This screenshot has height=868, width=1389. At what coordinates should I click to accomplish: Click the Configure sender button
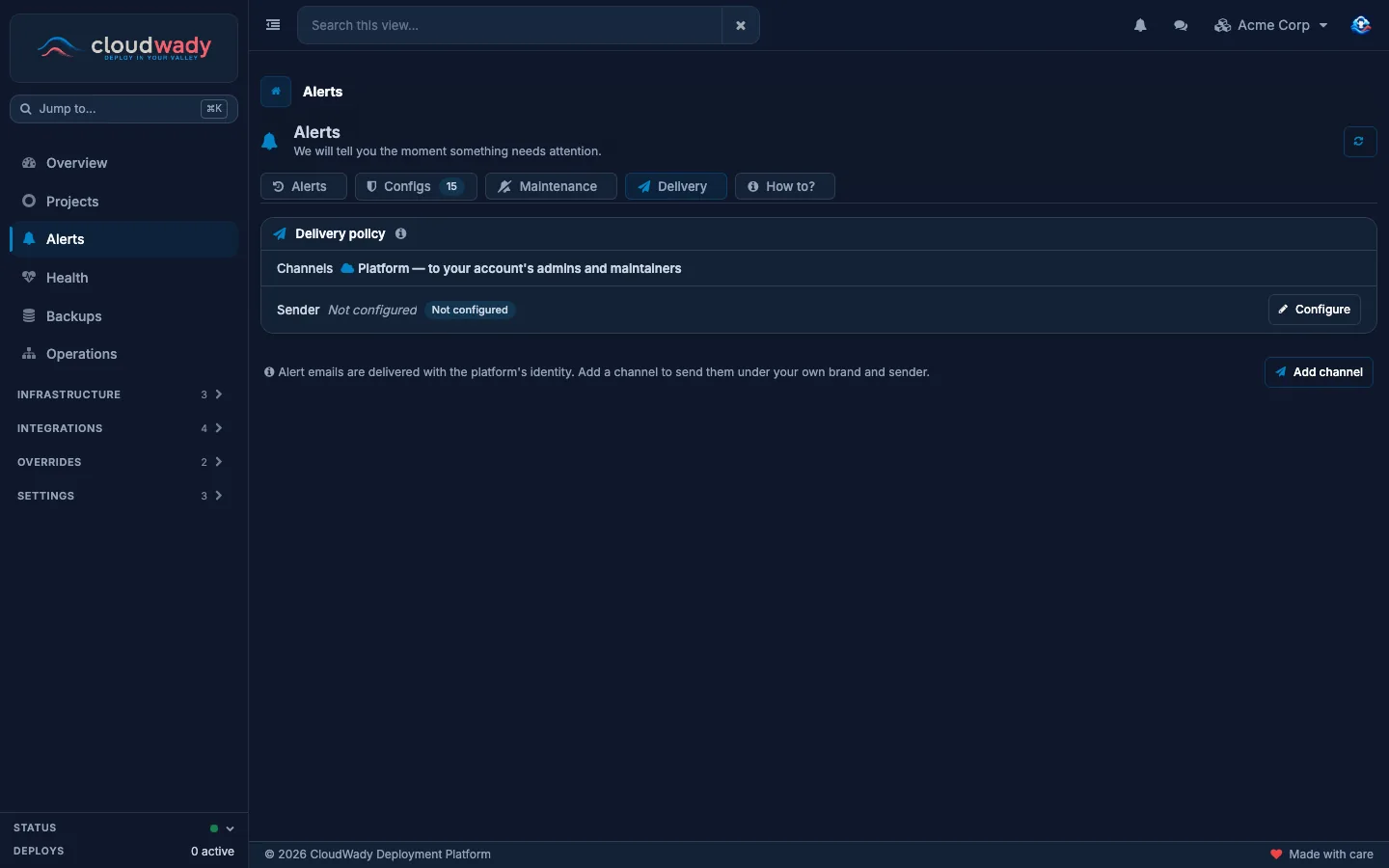(1314, 310)
